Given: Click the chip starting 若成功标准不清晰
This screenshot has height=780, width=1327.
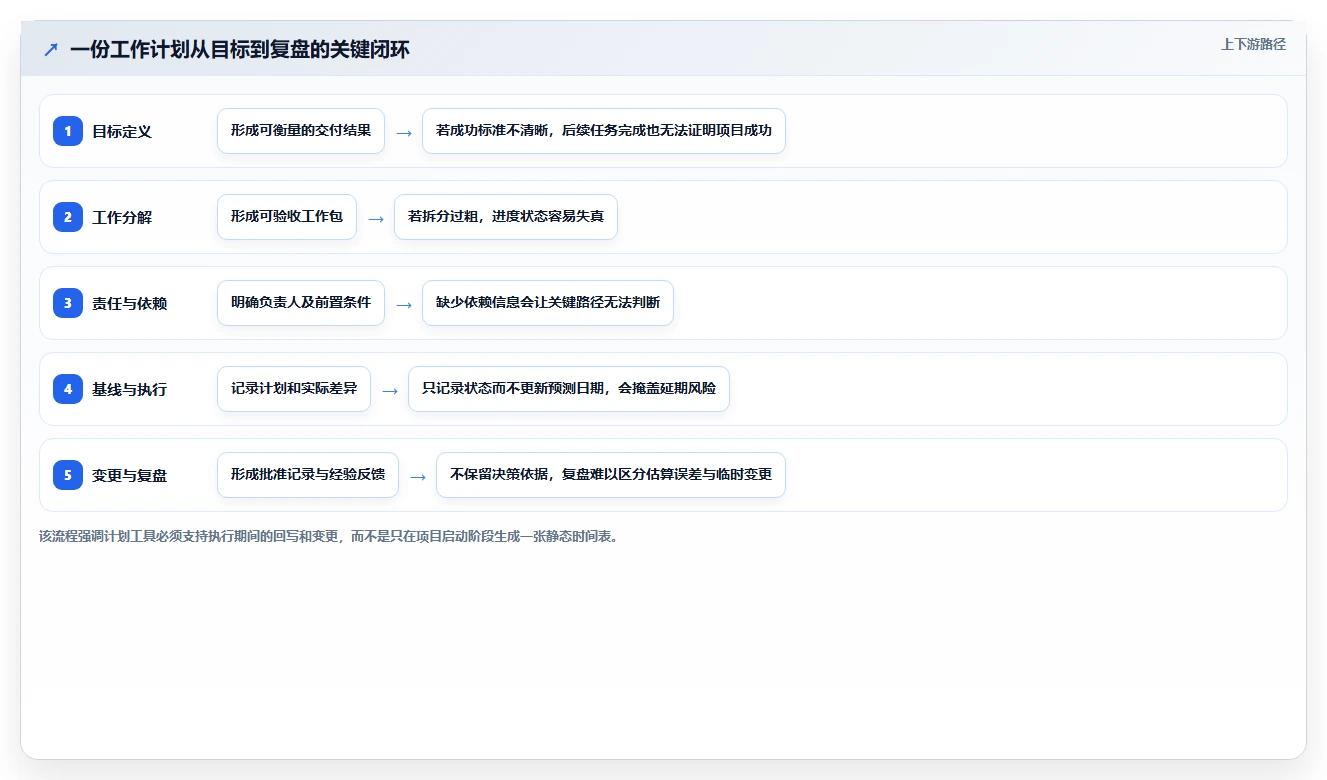Looking at the screenshot, I should (604, 131).
